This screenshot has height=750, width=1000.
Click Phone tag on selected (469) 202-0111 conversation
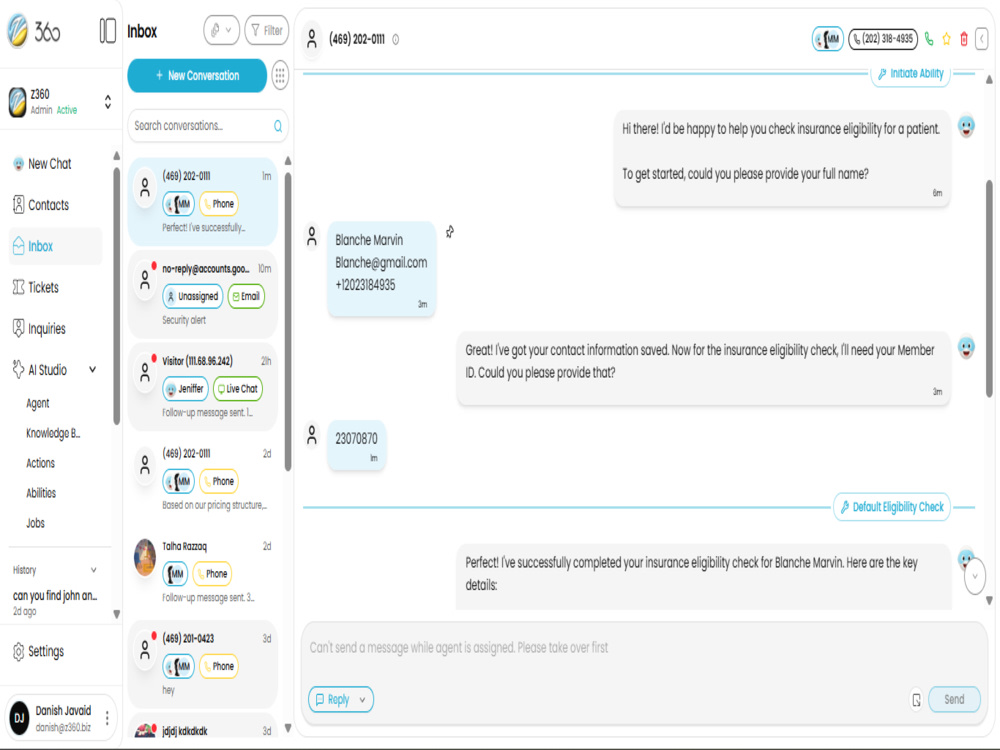tap(219, 203)
